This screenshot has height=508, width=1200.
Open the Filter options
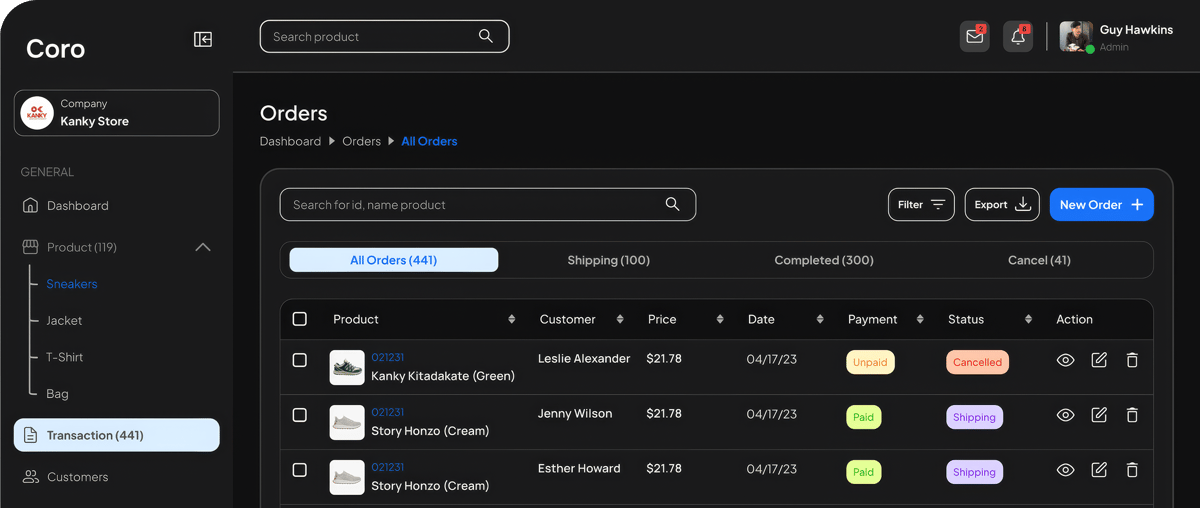921,205
